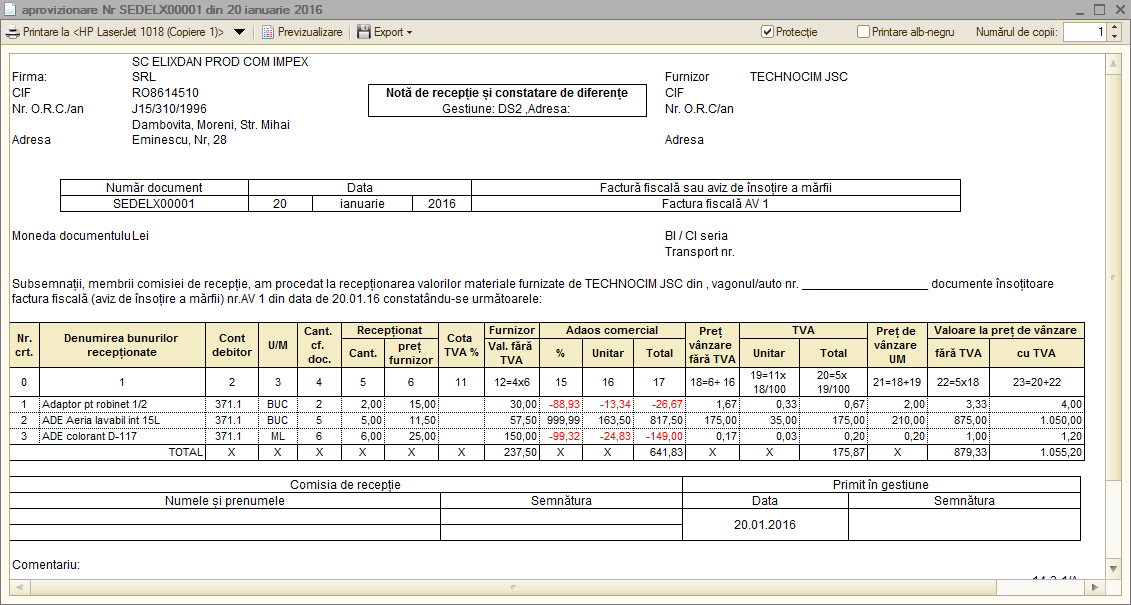Viewport: 1131px width, 605px height.
Task: Click horizontal scrollbar right arrow
Action: (x=1096, y=587)
